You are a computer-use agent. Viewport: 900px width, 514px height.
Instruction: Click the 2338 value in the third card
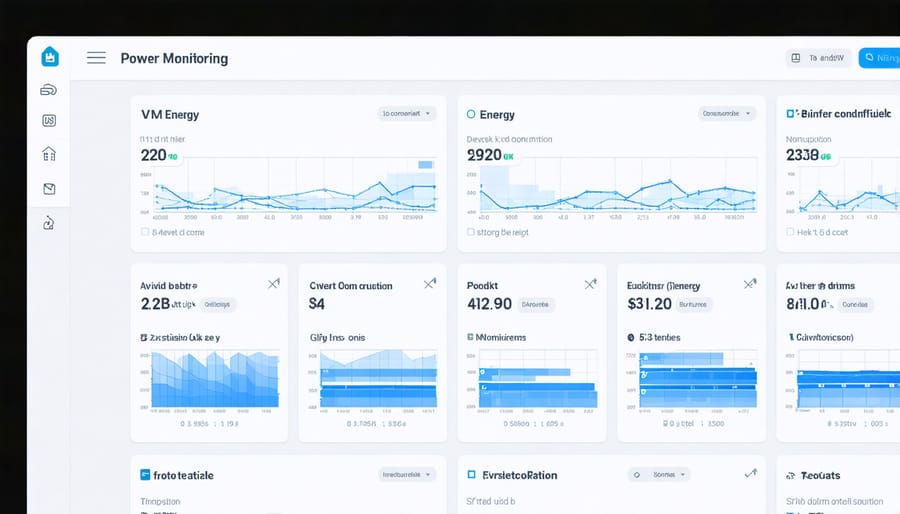pyautogui.click(x=802, y=155)
